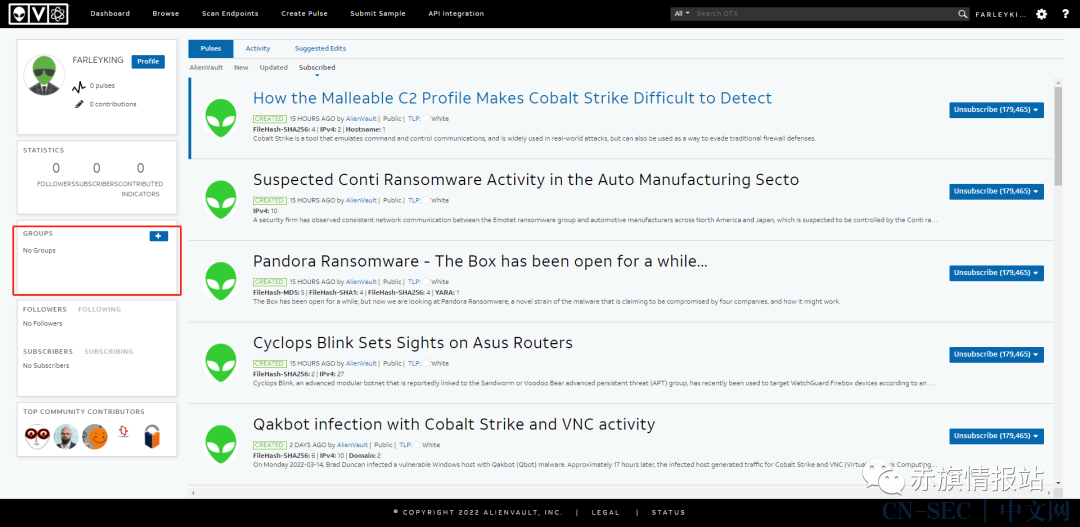Filter pulses by Updated
Screen dimensions: 1080x527
pyautogui.click(x=273, y=68)
